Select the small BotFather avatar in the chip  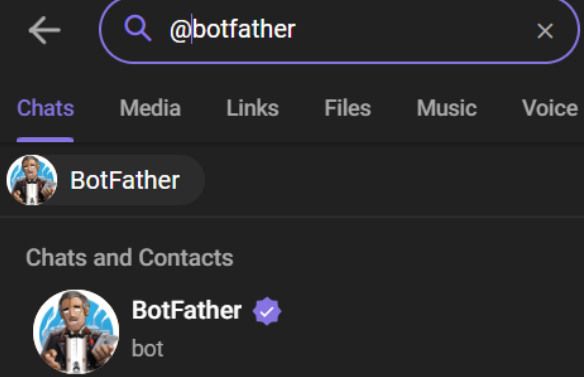click(x=32, y=180)
